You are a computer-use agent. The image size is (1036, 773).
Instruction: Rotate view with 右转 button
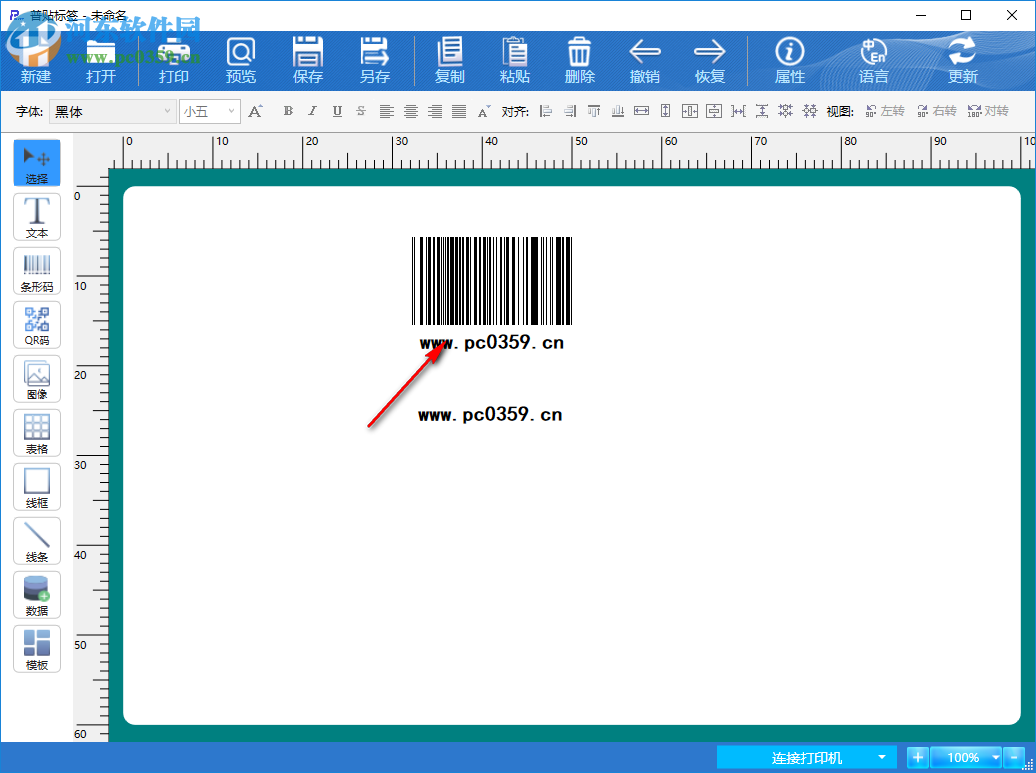(937, 111)
